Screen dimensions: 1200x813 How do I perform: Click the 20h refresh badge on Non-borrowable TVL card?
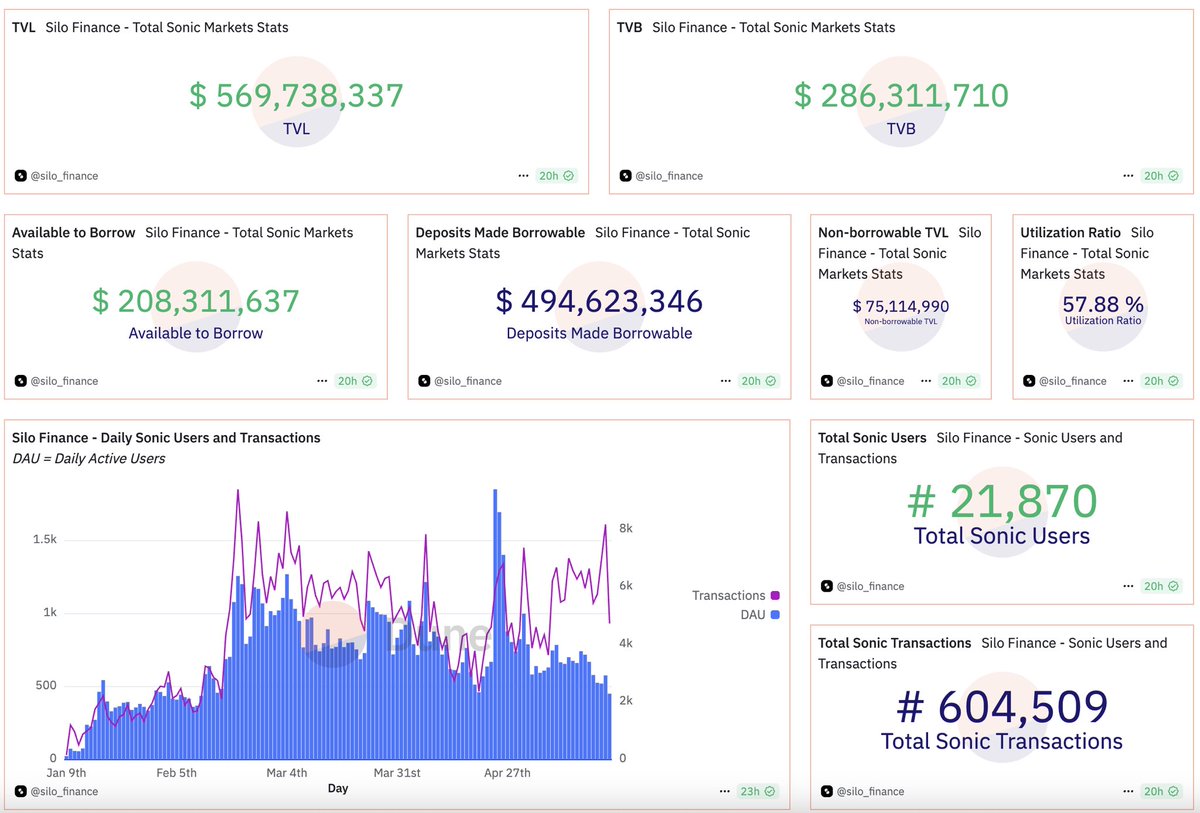tap(959, 380)
